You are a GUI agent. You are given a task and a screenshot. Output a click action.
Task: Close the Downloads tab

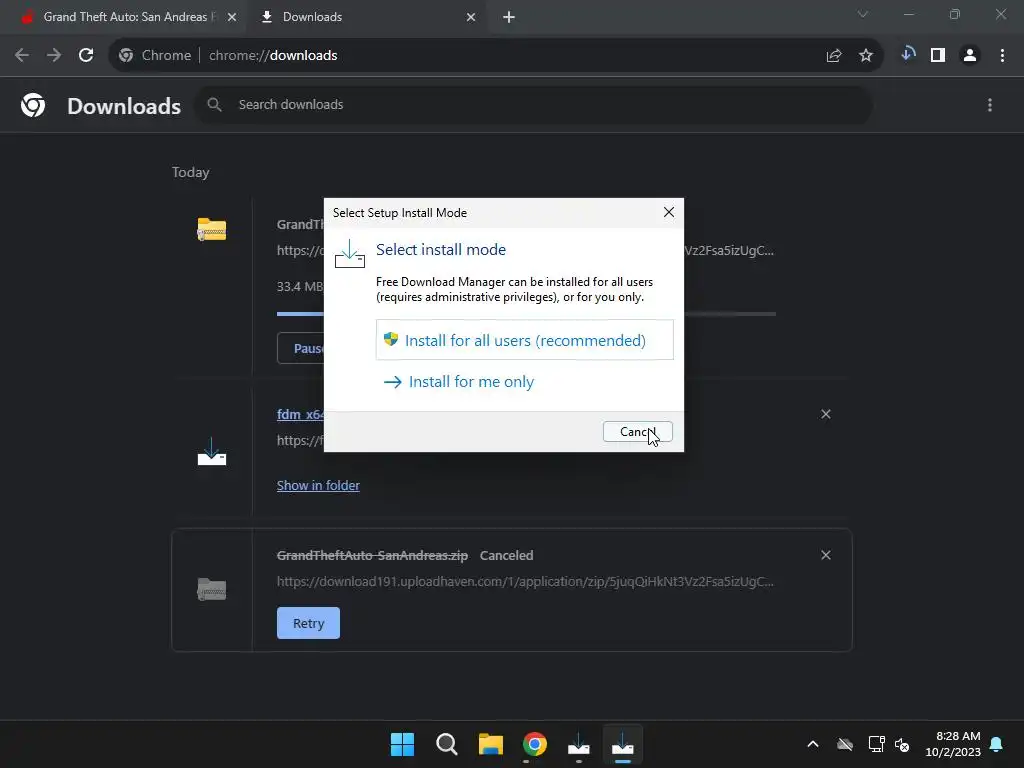tap(471, 17)
